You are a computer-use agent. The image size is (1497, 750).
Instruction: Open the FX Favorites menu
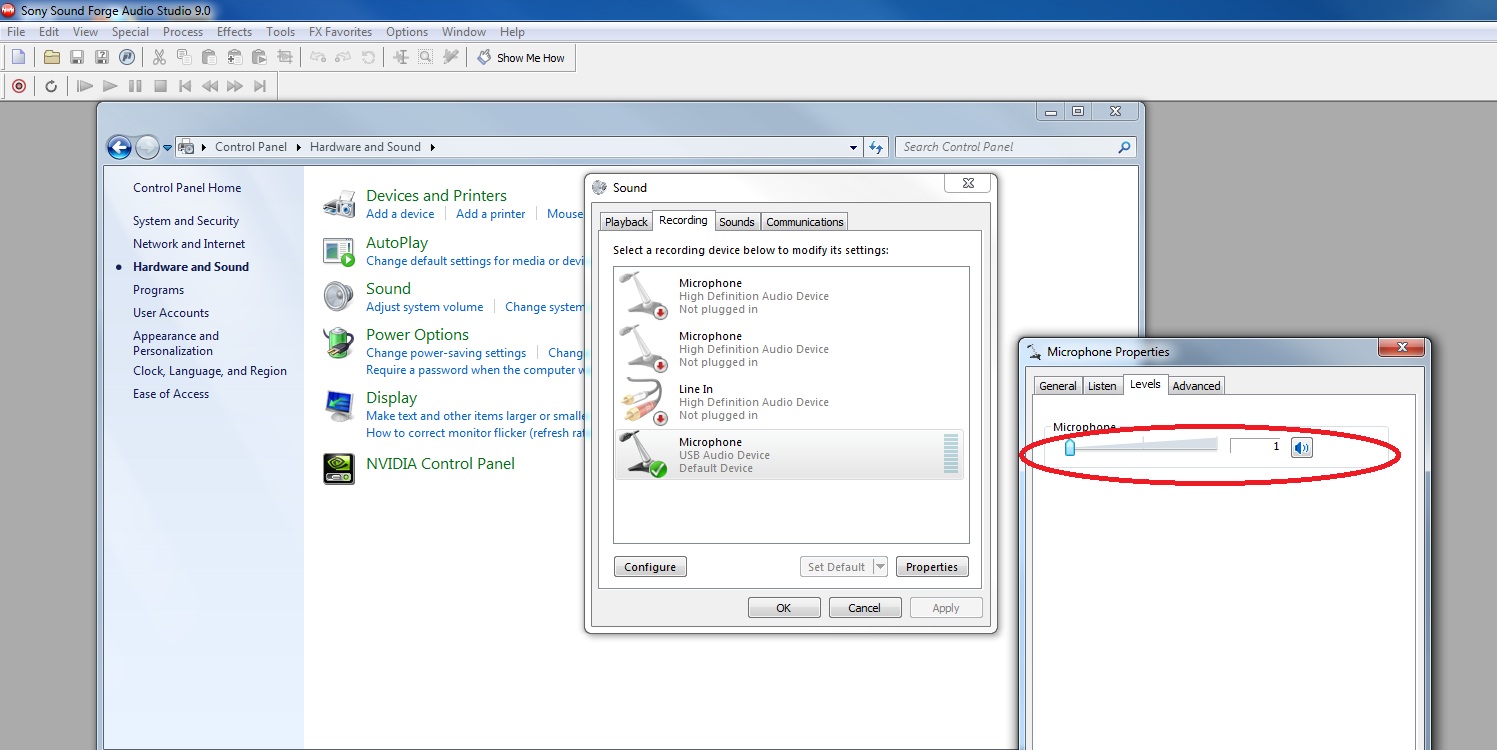(x=340, y=32)
